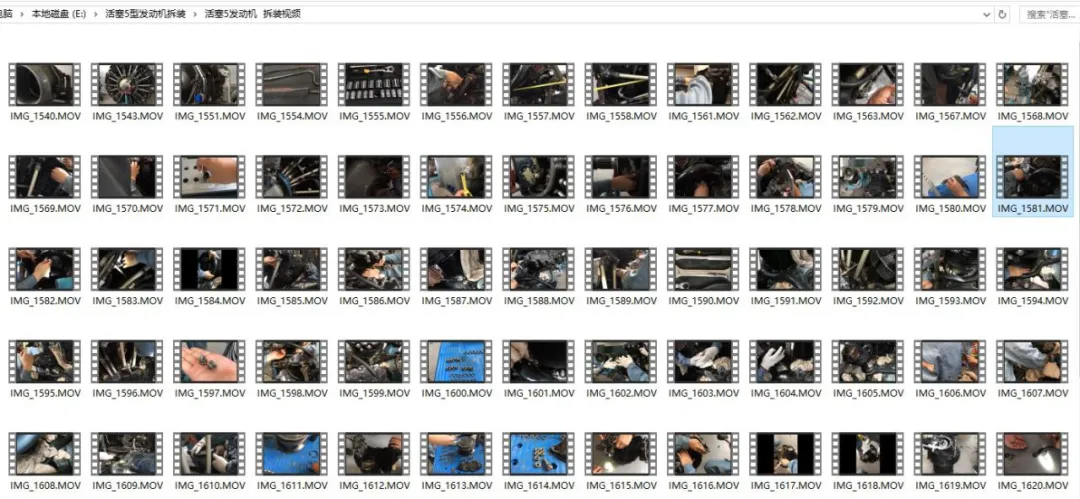Expand chevron after 活塞5型发动机拆装 breadcrumb
This screenshot has height=499, width=1080.
(x=195, y=14)
